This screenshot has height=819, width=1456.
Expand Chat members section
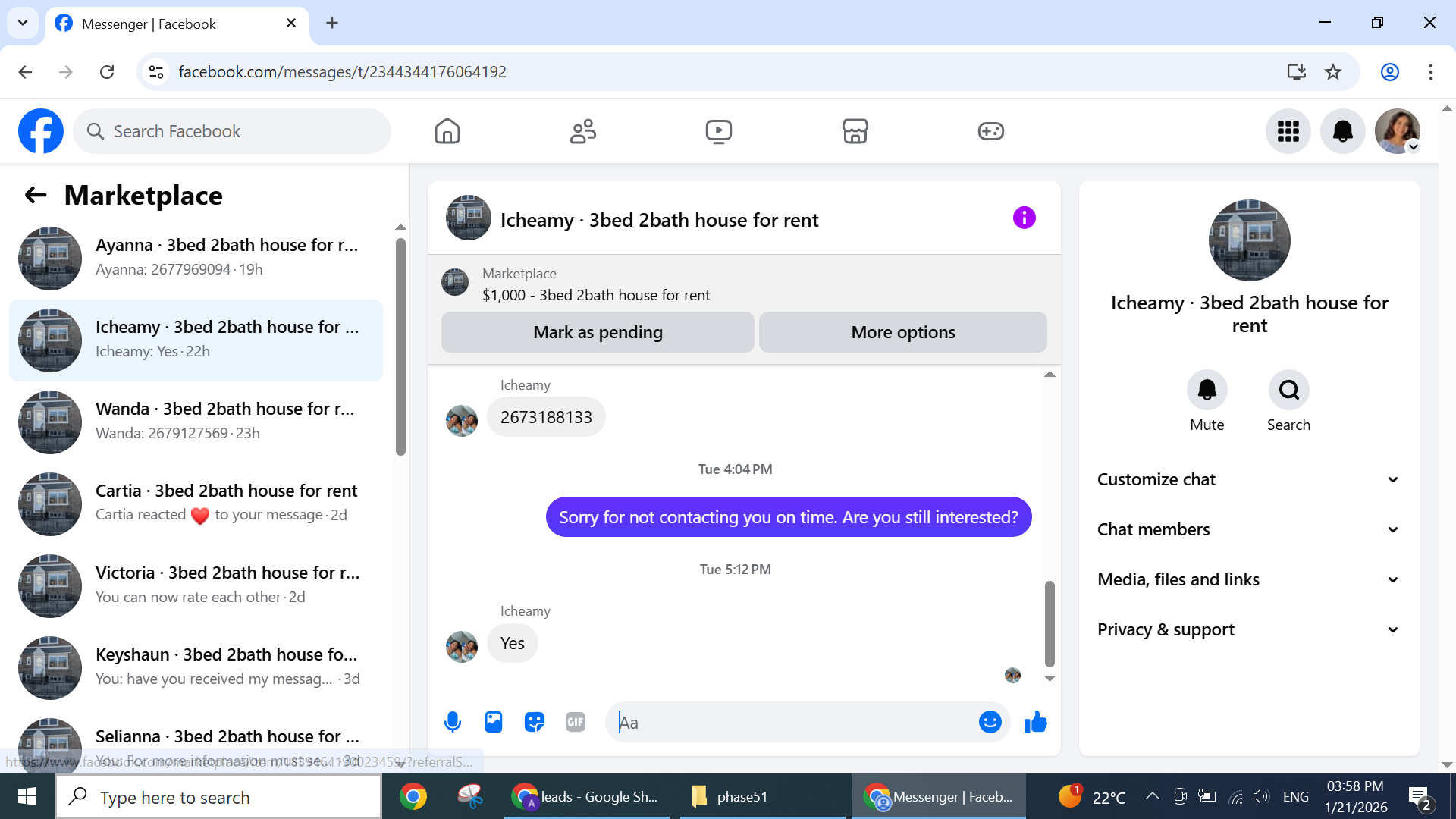(x=1249, y=529)
